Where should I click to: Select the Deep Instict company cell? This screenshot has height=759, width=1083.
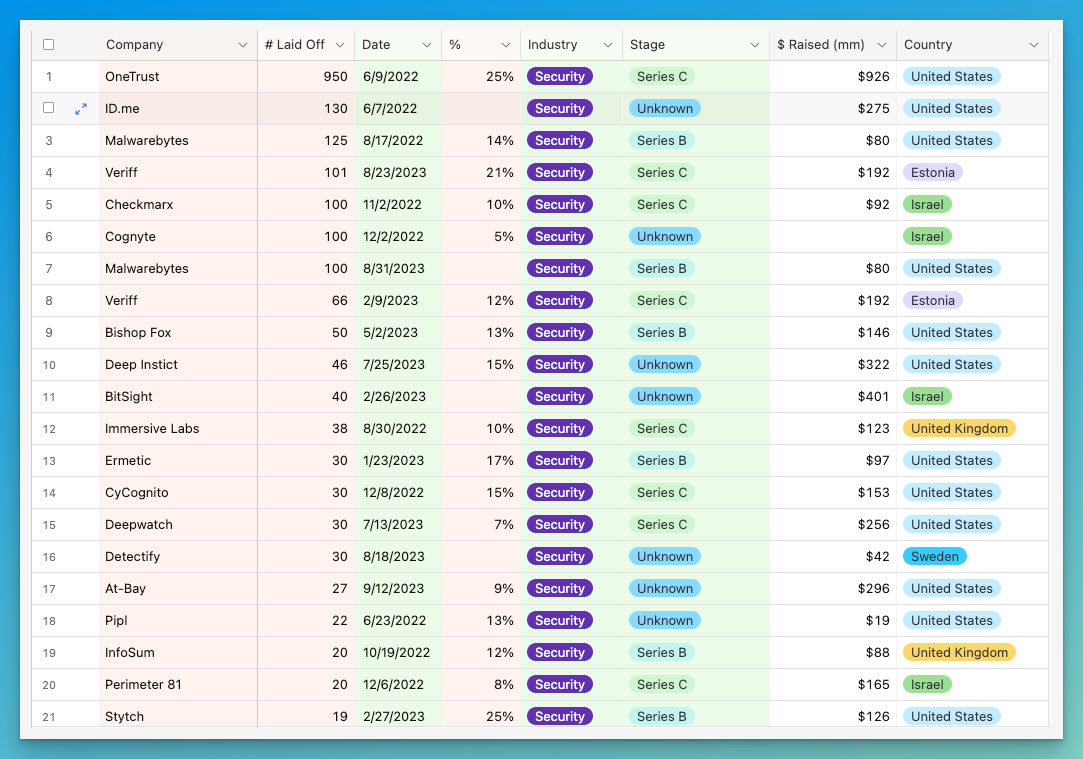point(178,365)
